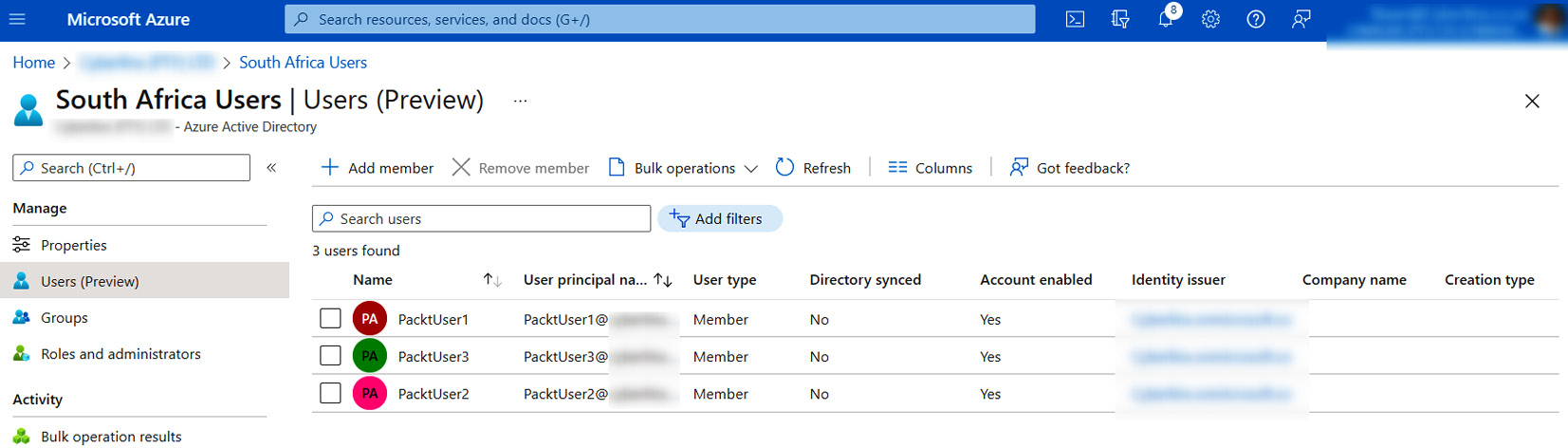
Task: Click the Groups people icon
Action: 21,317
